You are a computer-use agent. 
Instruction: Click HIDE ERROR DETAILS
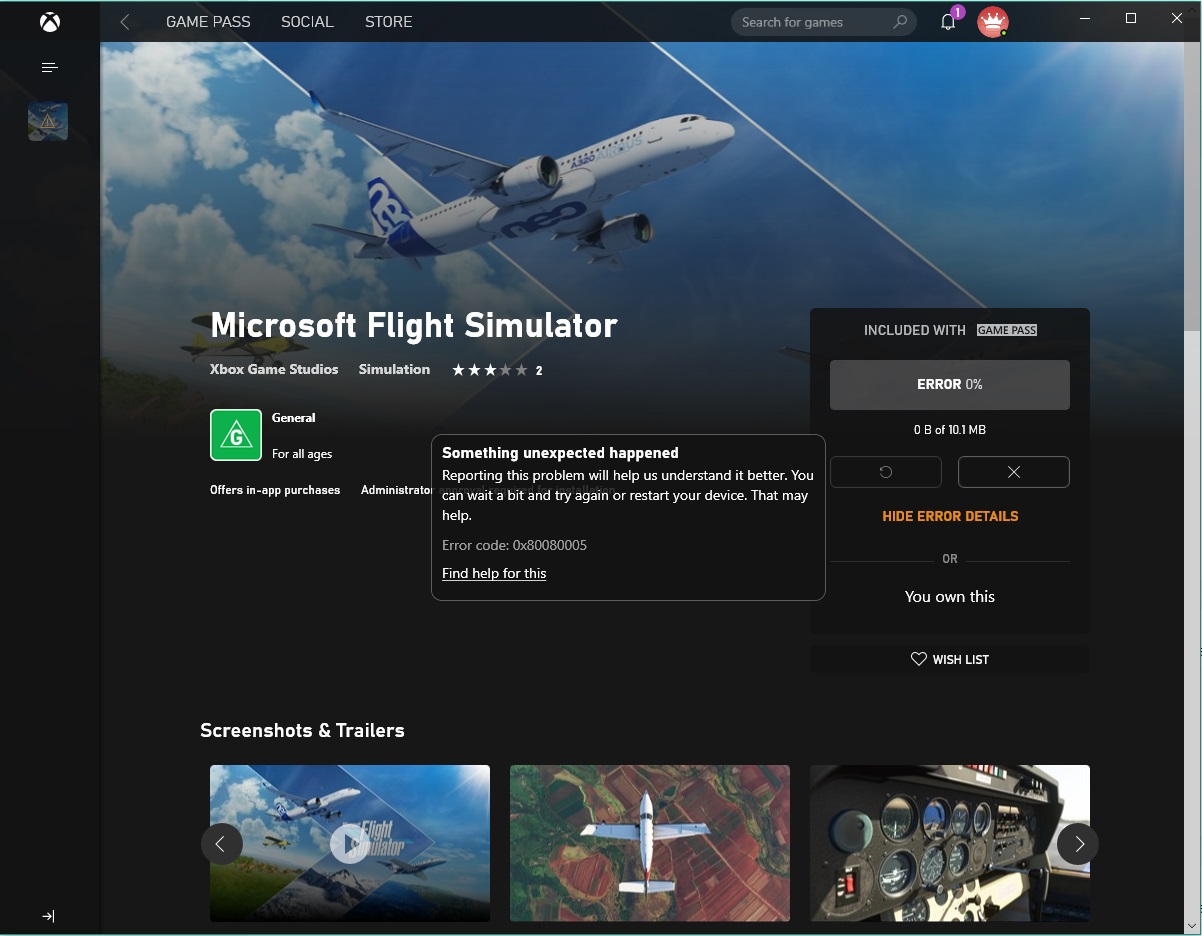pyautogui.click(x=950, y=516)
